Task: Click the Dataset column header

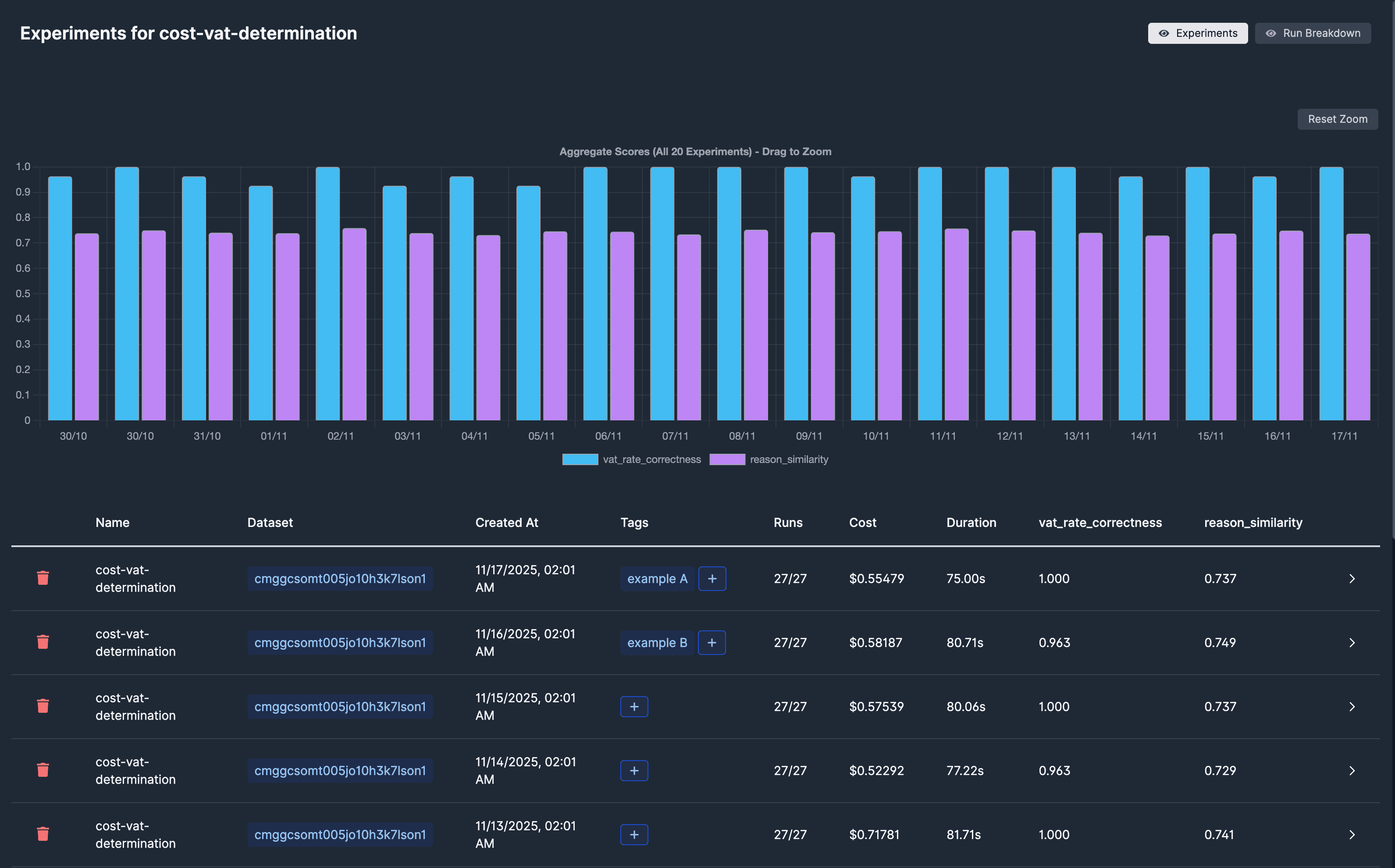Action: coord(270,523)
